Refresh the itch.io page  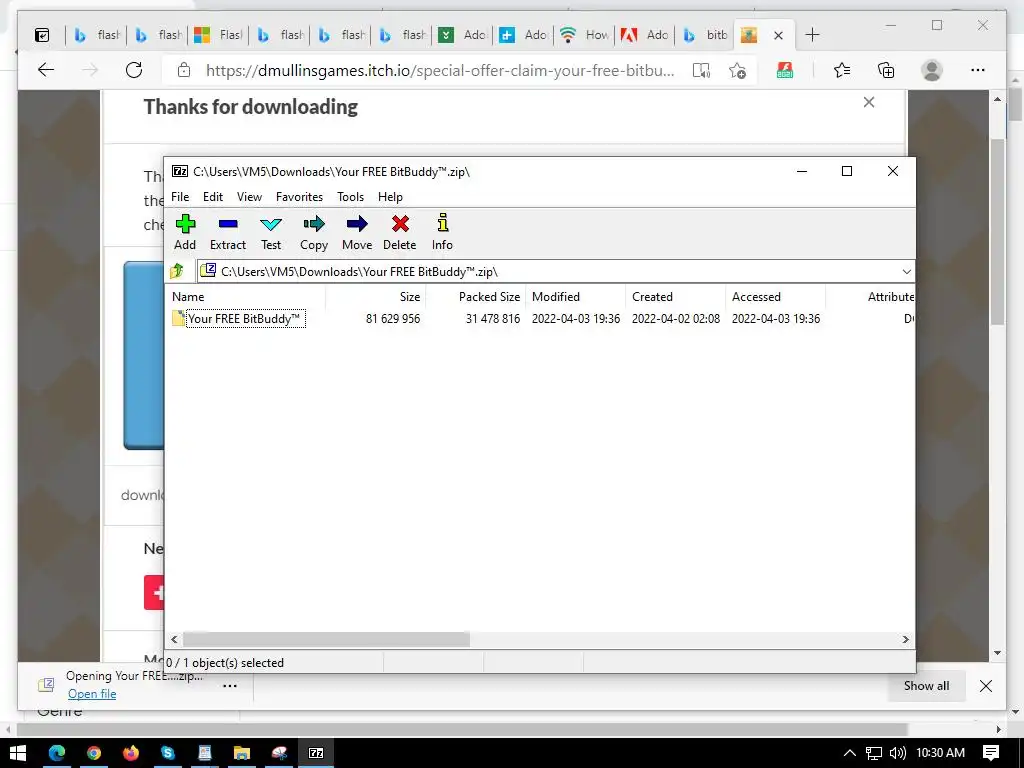point(134,70)
